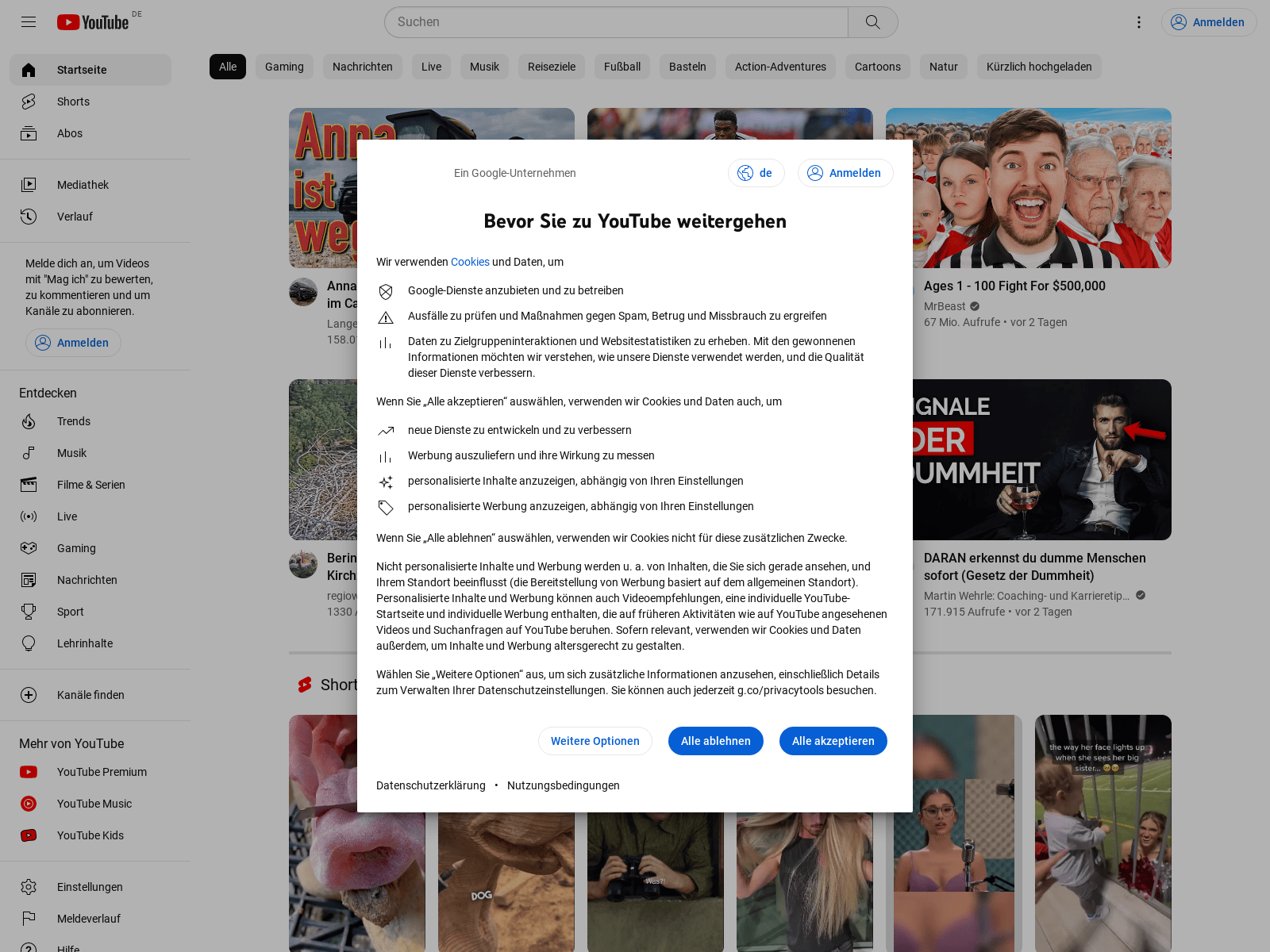
Task: Select the Live filter chip
Action: point(431,67)
